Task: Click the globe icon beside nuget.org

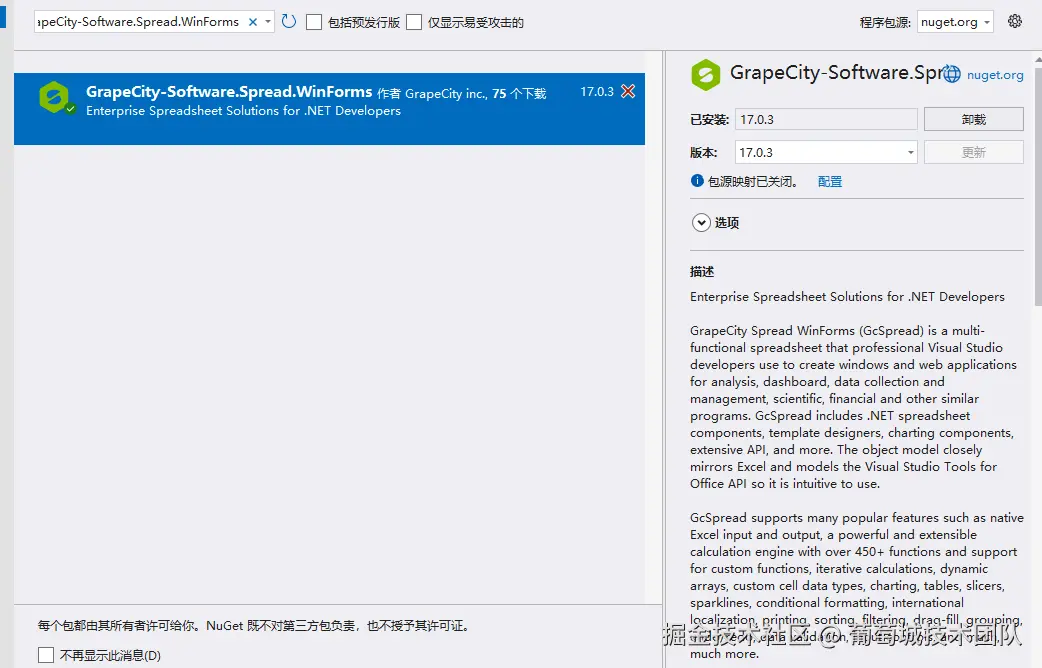Action: 952,74
